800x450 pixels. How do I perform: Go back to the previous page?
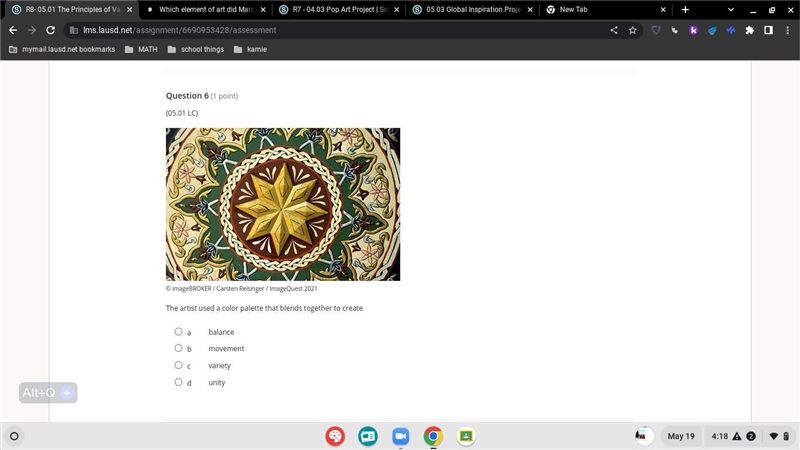[13, 30]
